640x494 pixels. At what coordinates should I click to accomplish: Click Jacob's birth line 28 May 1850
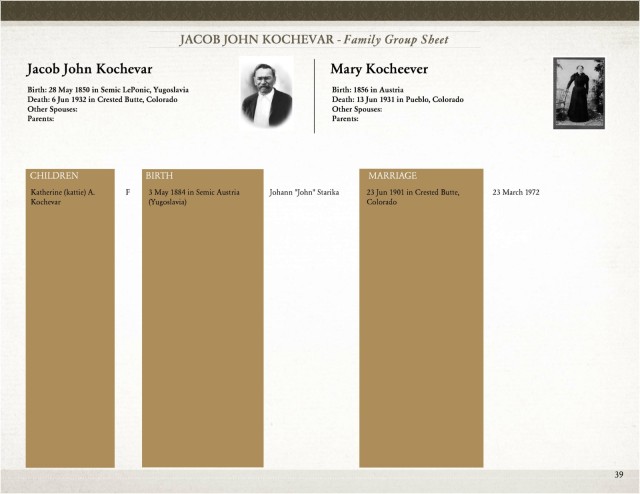pyautogui.click(x=108, y=90)
